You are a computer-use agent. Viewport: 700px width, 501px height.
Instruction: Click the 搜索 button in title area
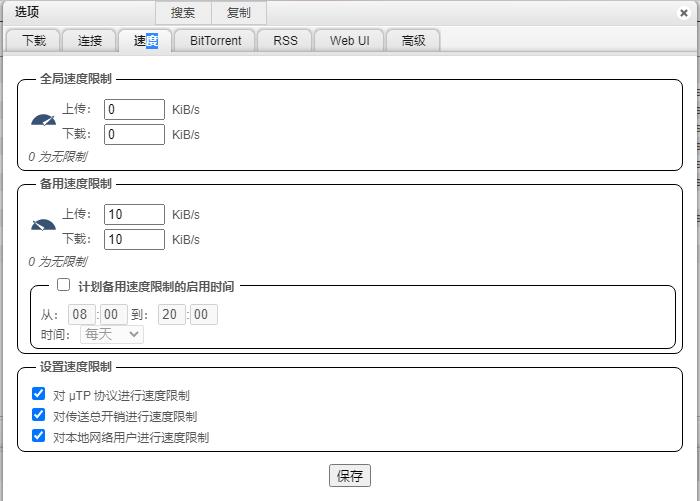pyautogui.click(x=183, y=13)
